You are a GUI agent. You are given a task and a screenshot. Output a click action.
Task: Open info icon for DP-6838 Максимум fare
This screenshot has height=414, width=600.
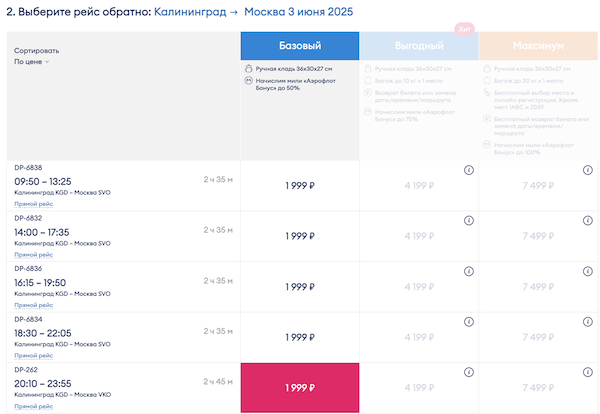(x=587, y=170)
